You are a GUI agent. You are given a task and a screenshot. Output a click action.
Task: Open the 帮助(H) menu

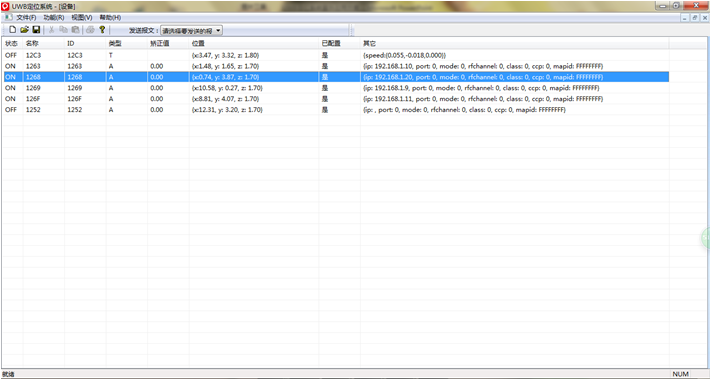click(110, 17)
